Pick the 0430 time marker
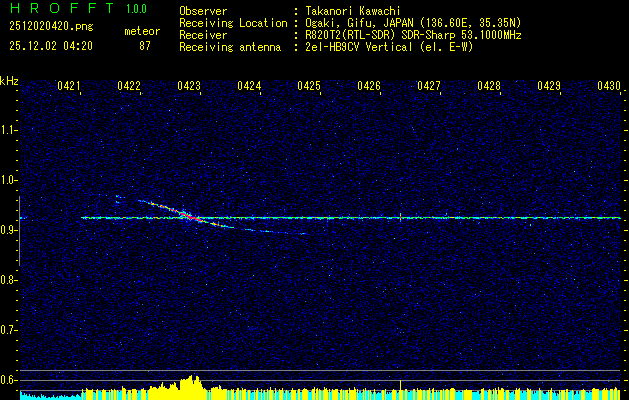The width and height of the screenshot is (629, 400). [609, 87]
